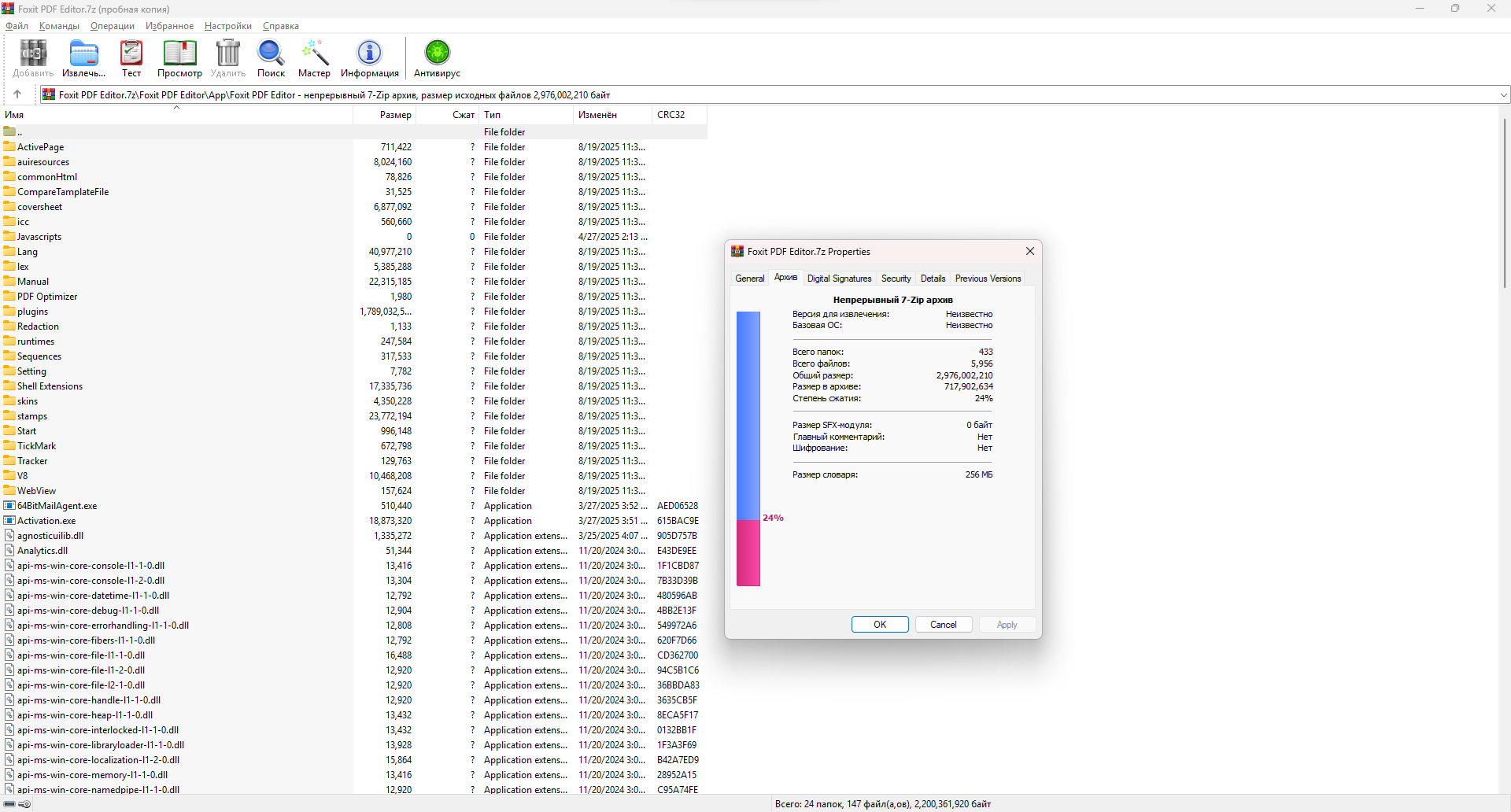Select the WebView folder icon
The height and width of the screenshot is (812, 1511).
9,490
